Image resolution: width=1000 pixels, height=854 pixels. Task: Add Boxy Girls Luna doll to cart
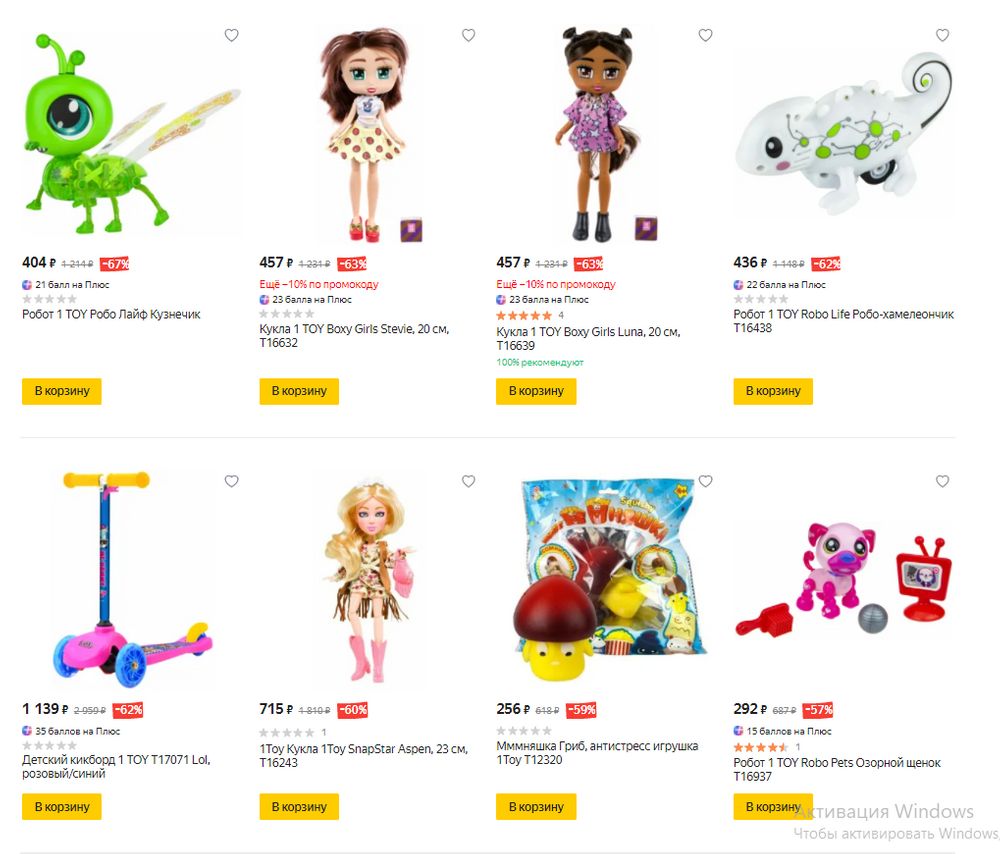coord(536,391)
